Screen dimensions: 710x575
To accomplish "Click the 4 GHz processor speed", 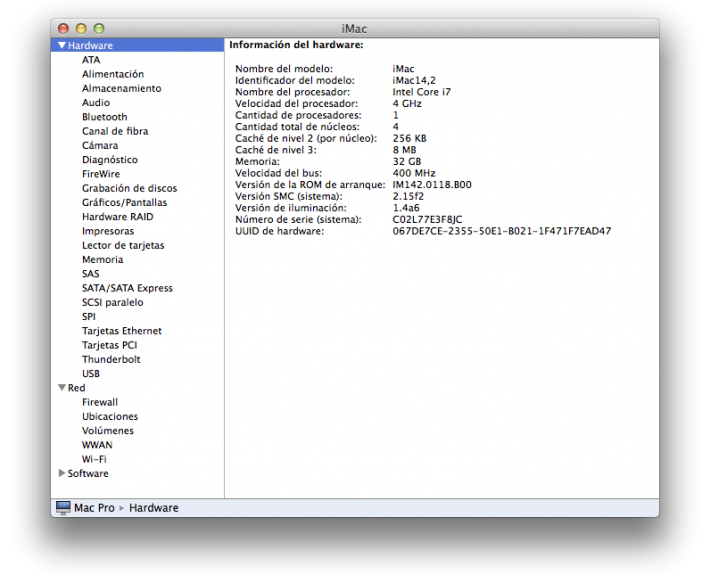I will [407, 104].
